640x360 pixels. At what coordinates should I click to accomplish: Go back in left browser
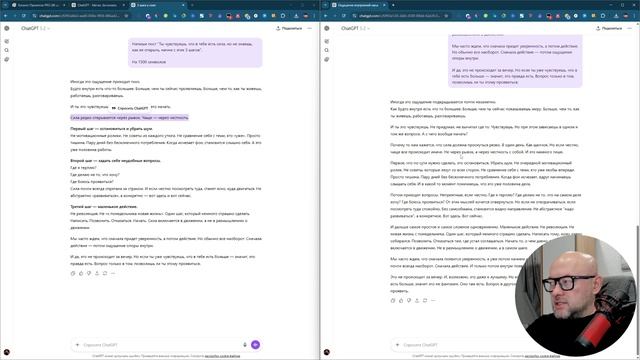5,16
